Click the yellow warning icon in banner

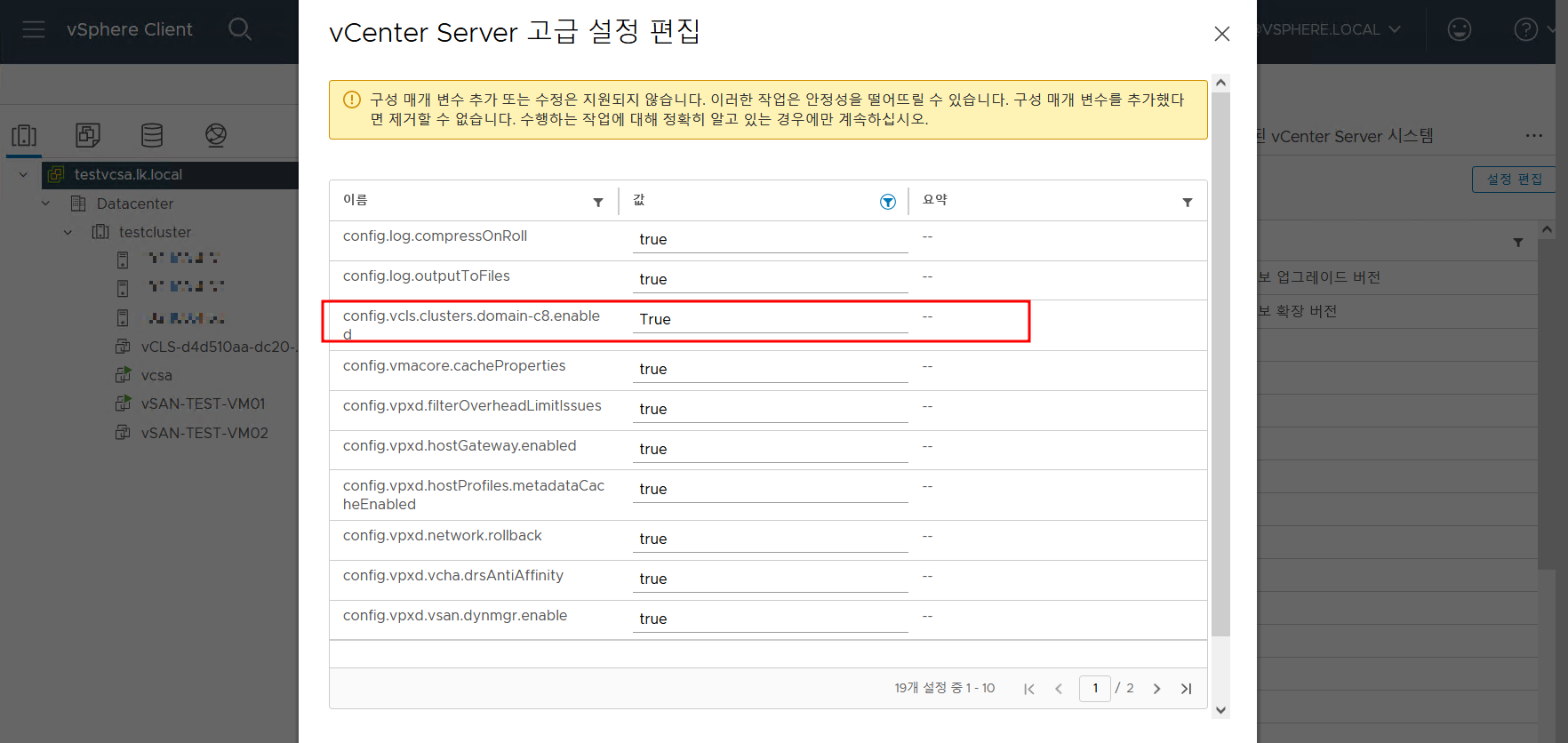click(x=352, y=100)
